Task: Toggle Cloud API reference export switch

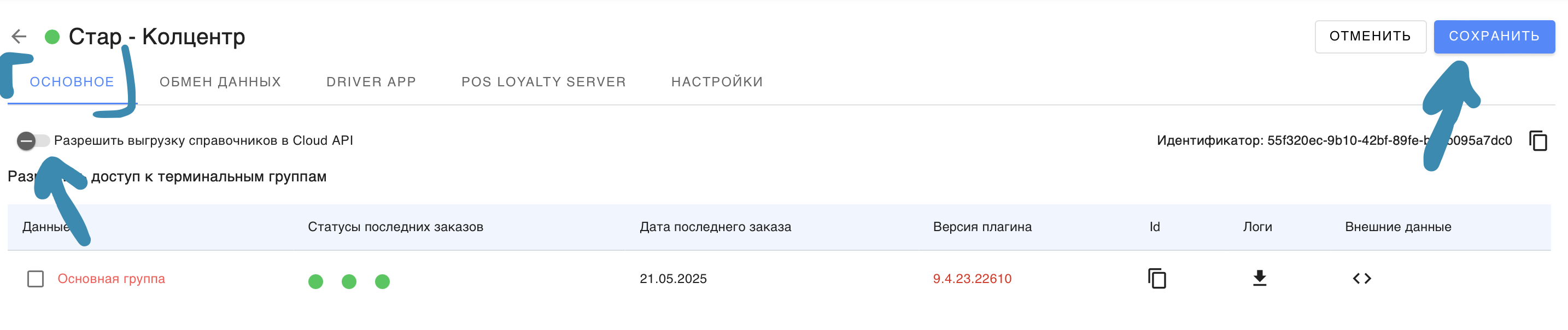Action: 33,141
